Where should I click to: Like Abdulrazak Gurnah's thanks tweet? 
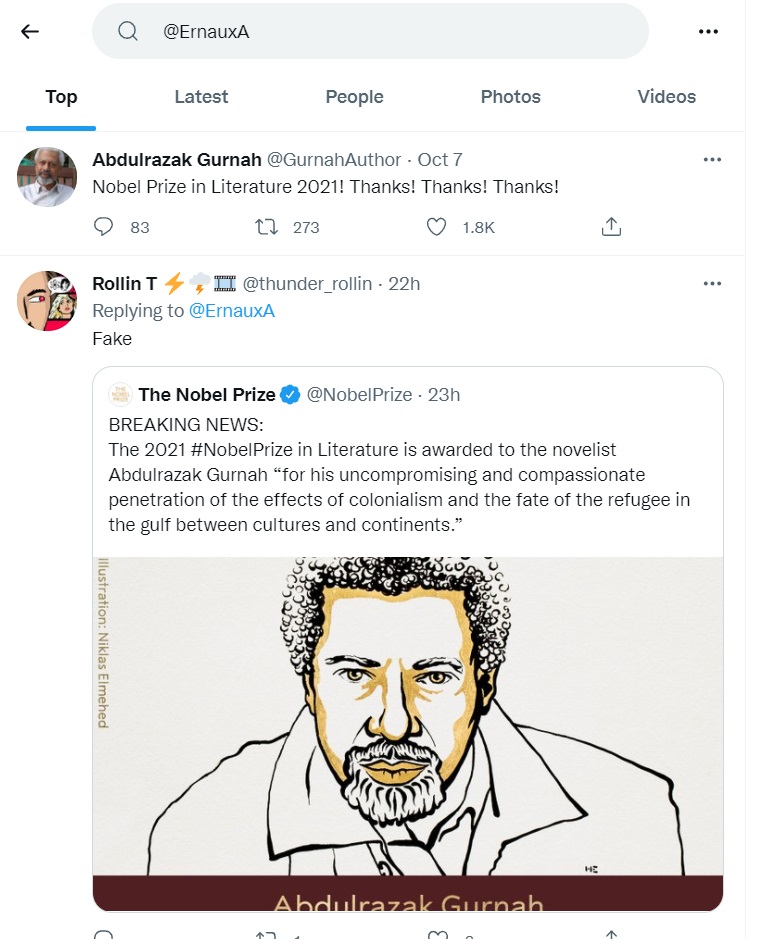pyautogui.click(x=436, y=227)
